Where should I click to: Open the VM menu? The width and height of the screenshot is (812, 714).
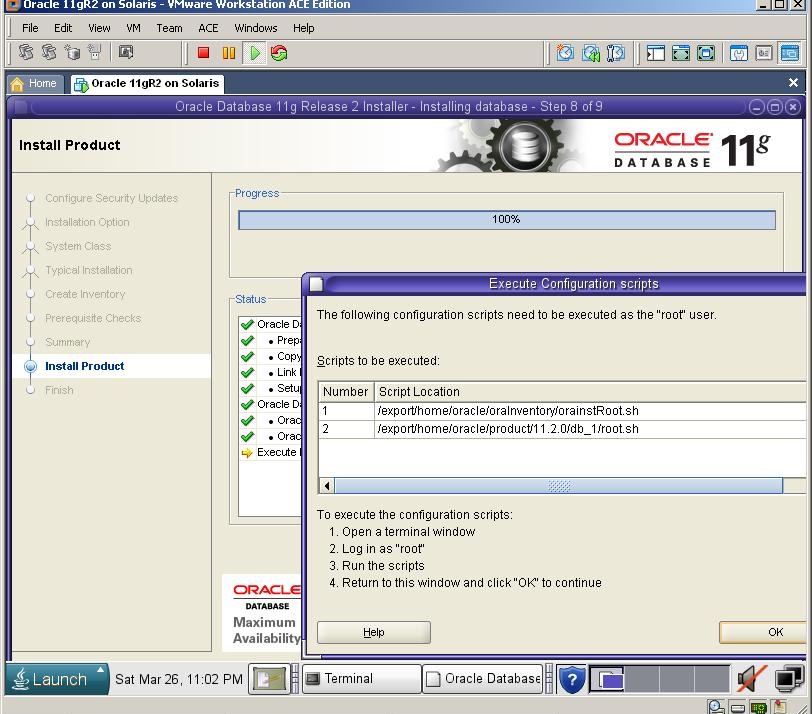(133, 28)
